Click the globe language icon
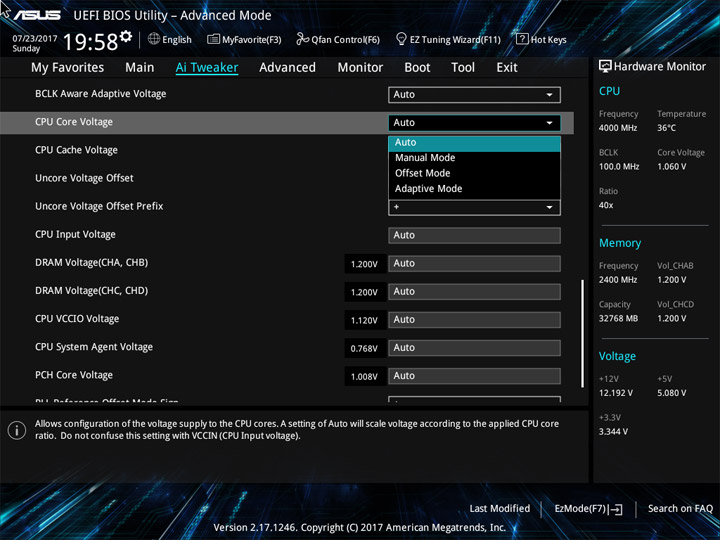The width and height of the screenshot is (720, 540). click(x=154, y=39)
